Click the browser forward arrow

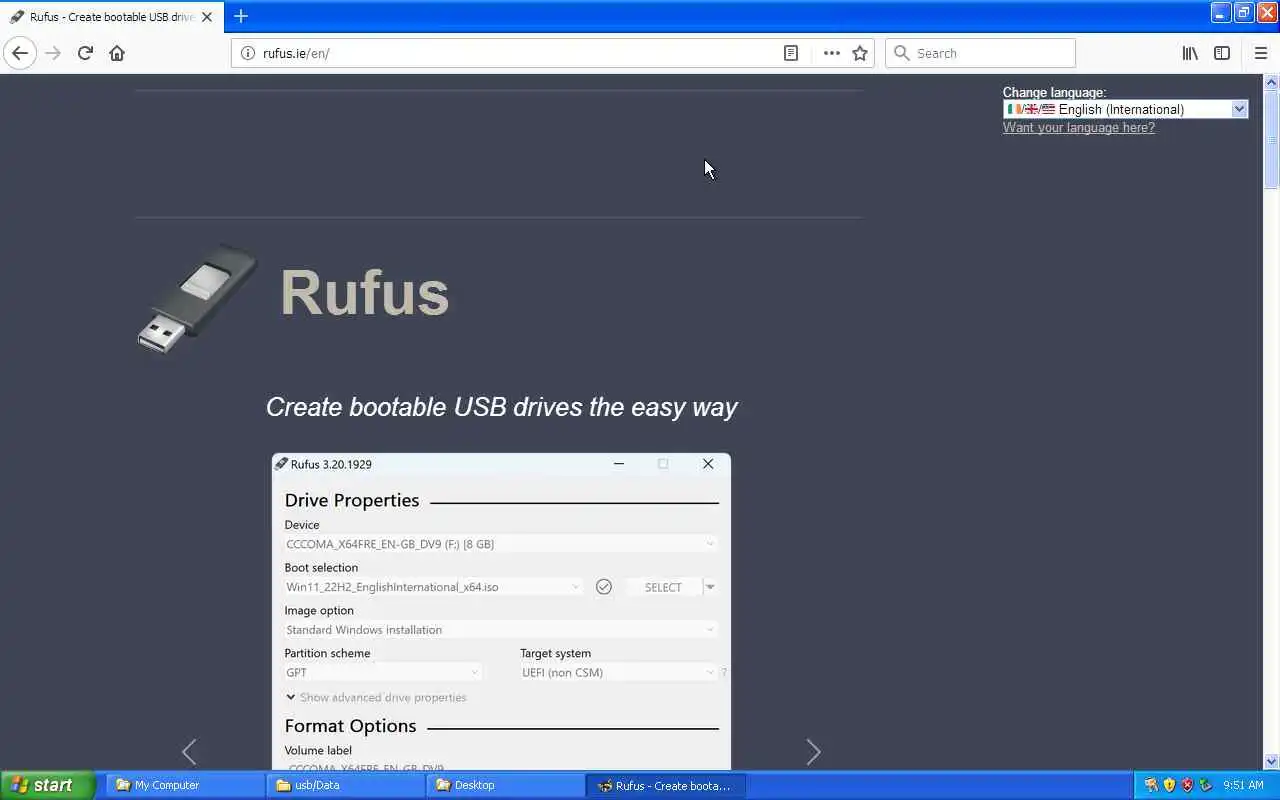(x=53, y=53)
